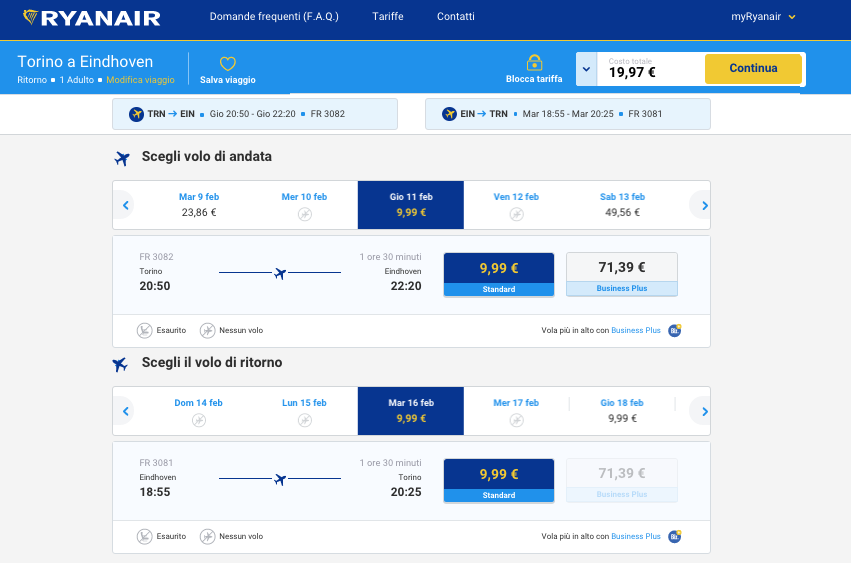
Task: Click the return Nessun volo legend icon
Action: click(x=207, y=536)
